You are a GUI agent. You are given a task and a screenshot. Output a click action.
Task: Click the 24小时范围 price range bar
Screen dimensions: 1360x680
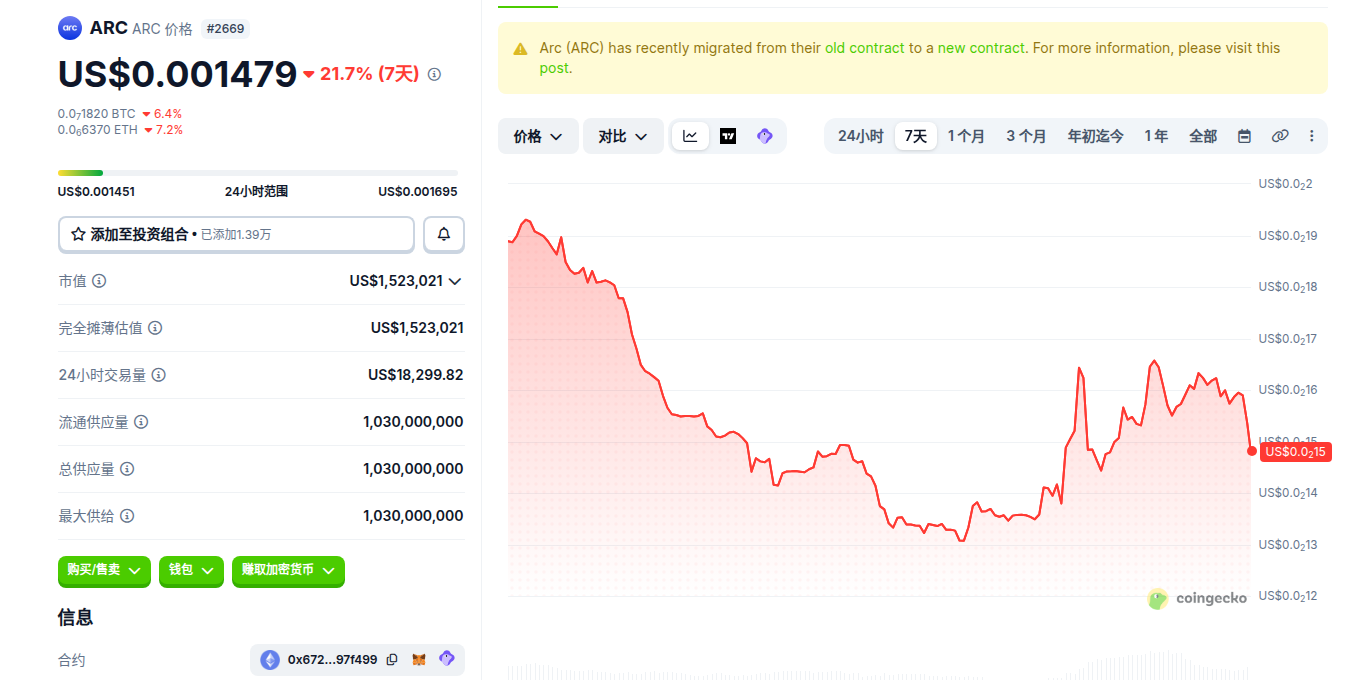[x=258, y=173]
